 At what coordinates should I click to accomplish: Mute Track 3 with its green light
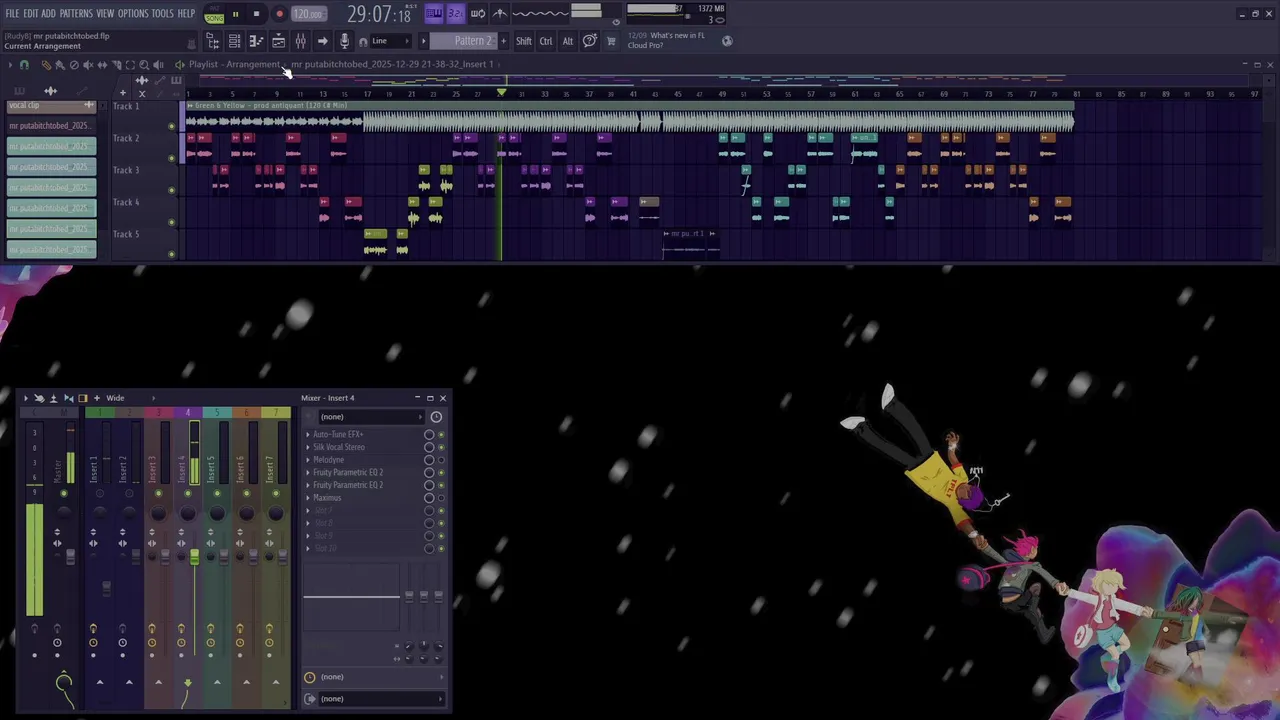click(x=171, y=190)
